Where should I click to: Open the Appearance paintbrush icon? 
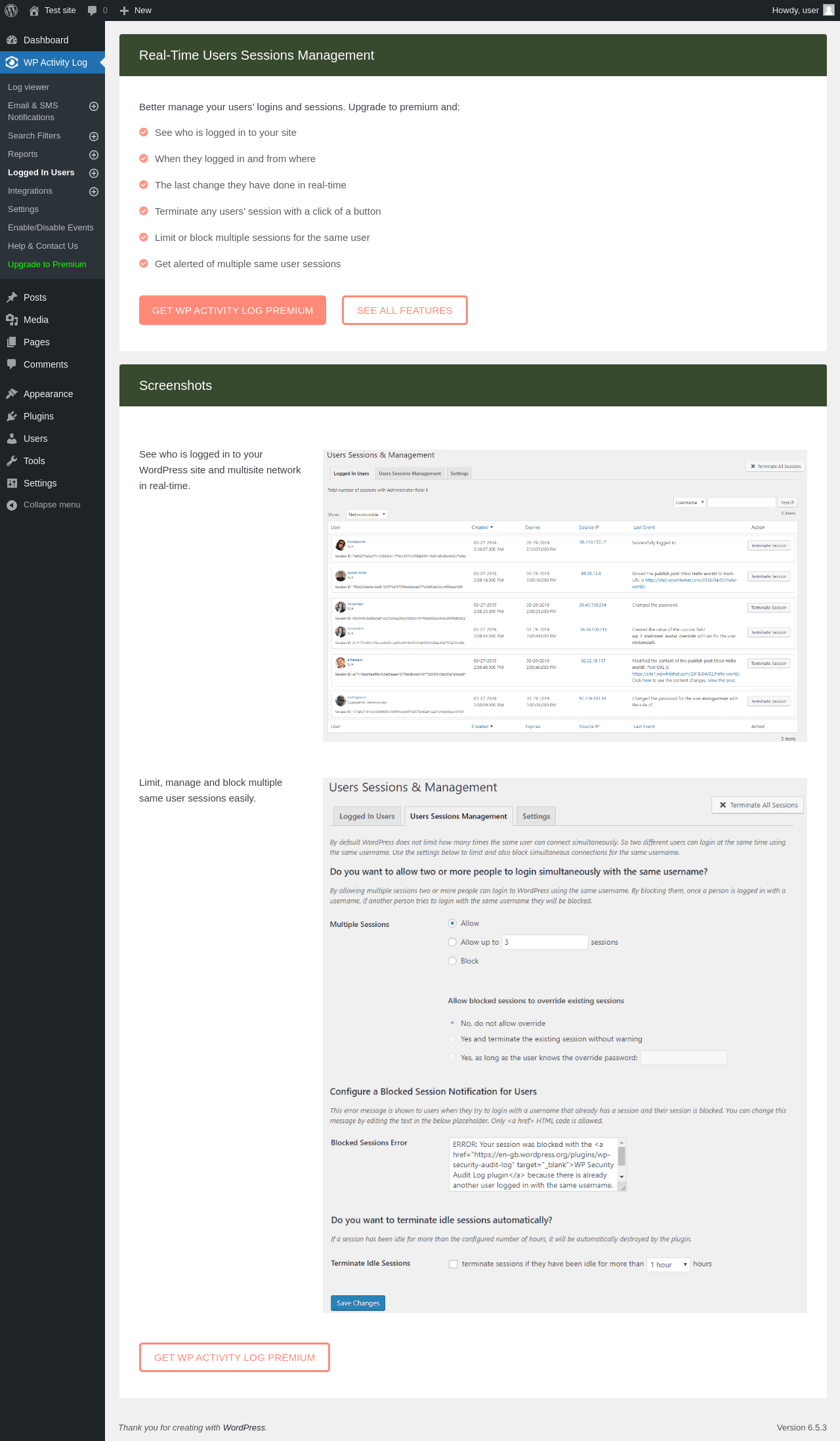coord(12,394)
